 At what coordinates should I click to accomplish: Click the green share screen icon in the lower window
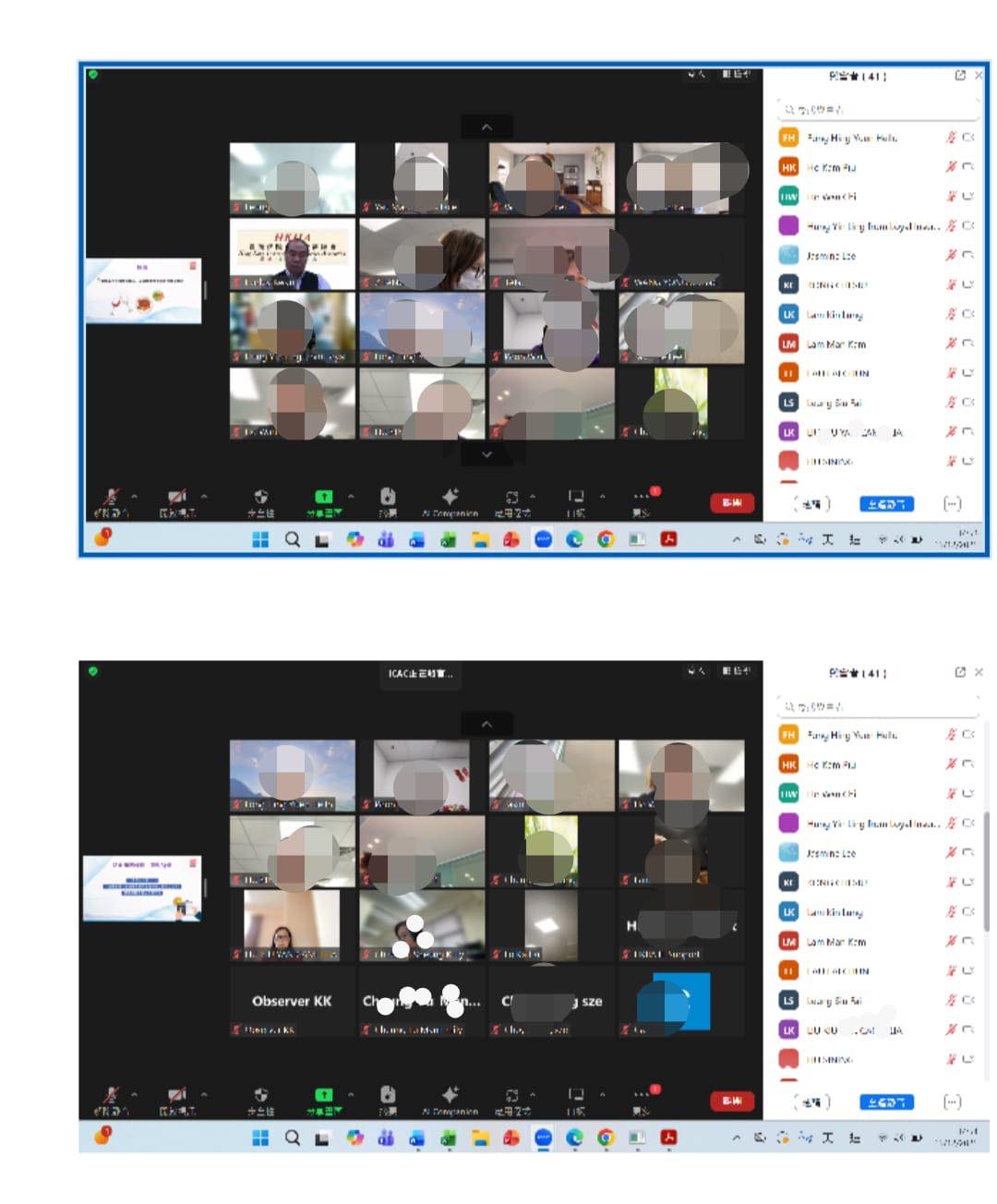click(324, 1095)
